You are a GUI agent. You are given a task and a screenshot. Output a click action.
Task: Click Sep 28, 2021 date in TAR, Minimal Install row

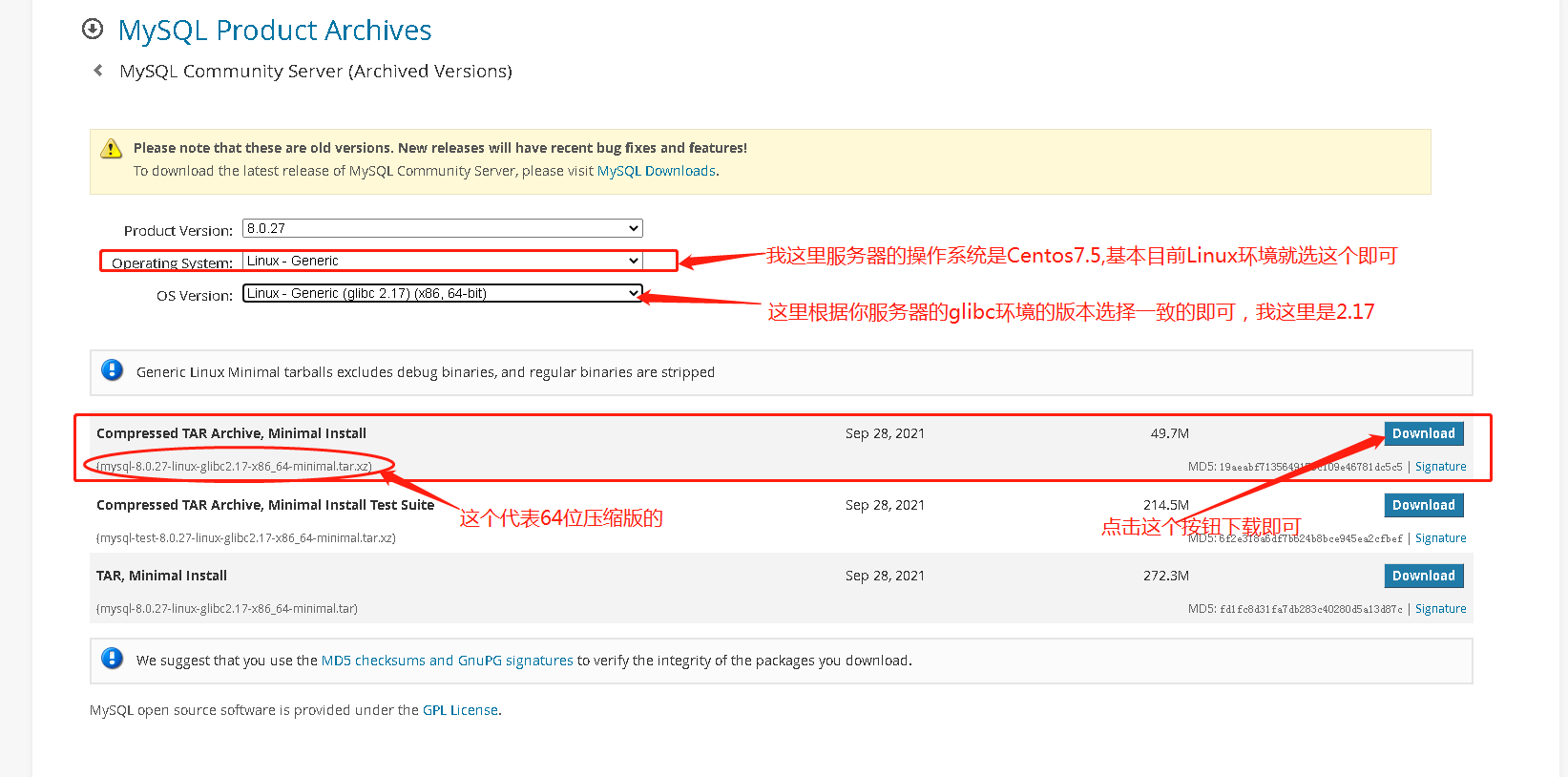pos(885,576)
